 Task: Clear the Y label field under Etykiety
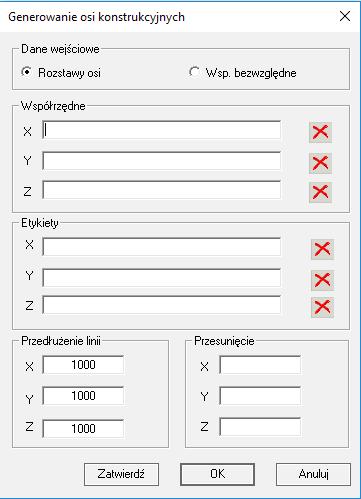(x=322, y=280)
